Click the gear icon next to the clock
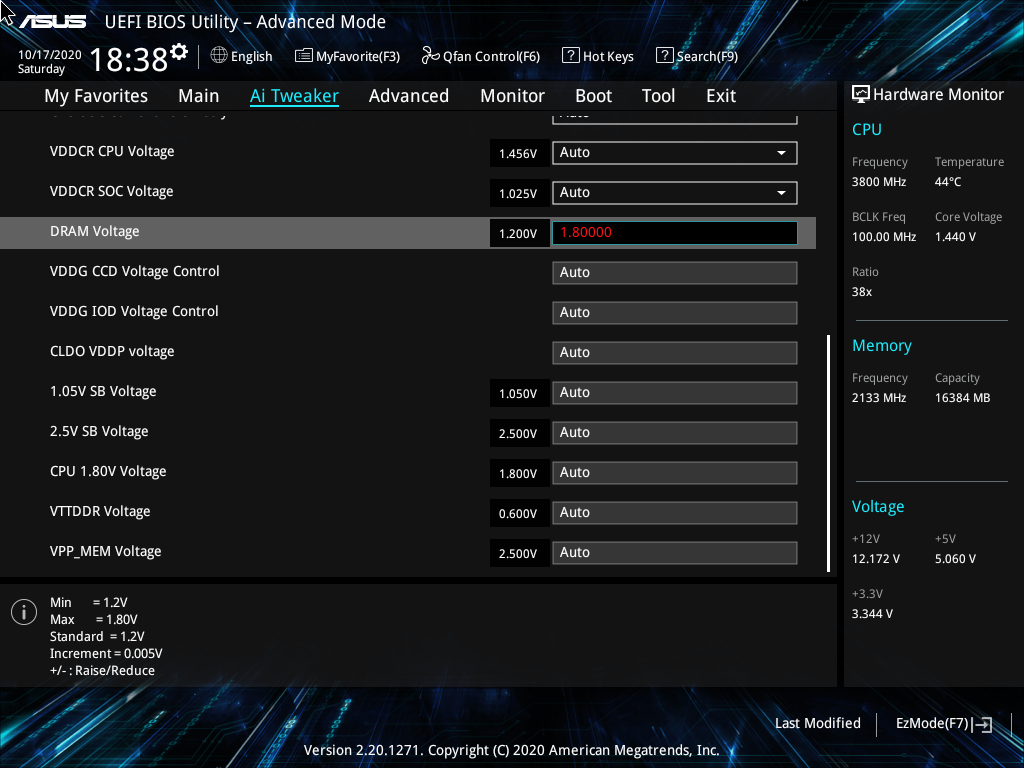Viewport: 1024px width, 768px height. pos(179,52)
